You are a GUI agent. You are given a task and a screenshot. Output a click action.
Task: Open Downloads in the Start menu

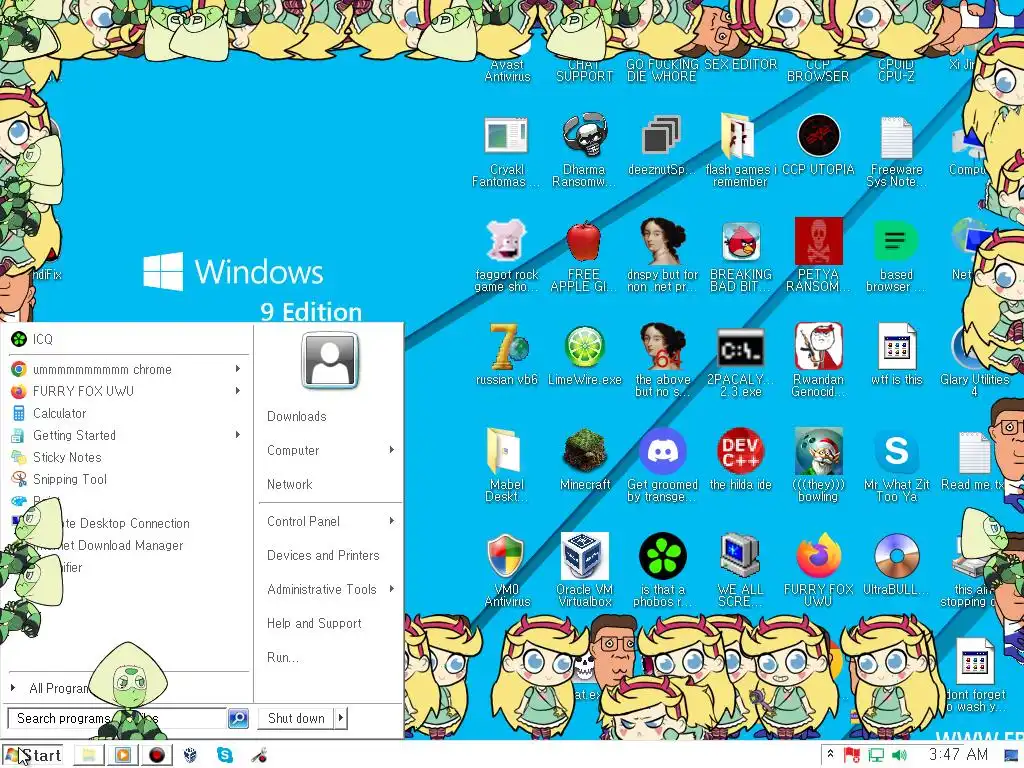pos(296,417)
